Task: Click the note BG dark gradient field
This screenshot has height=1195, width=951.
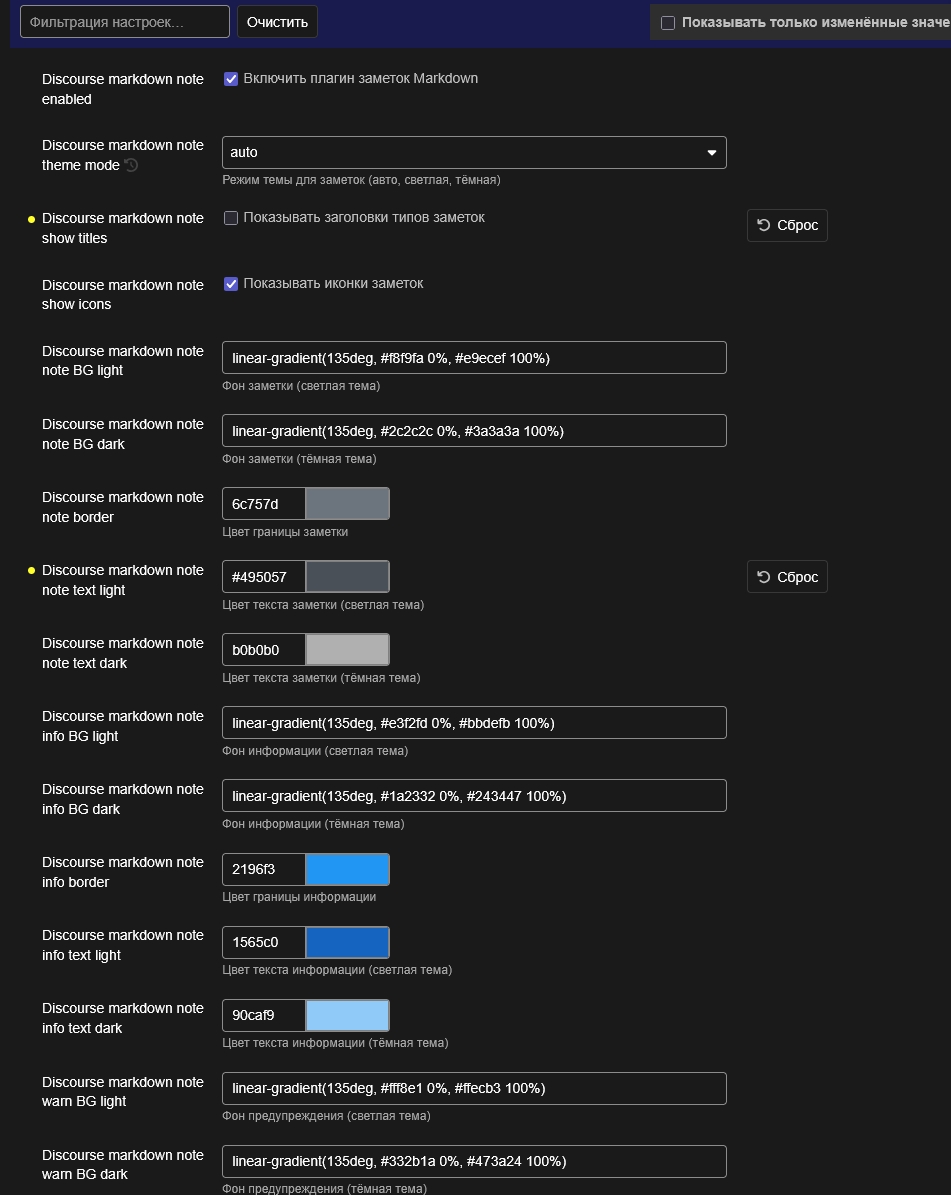Action: 474,431
